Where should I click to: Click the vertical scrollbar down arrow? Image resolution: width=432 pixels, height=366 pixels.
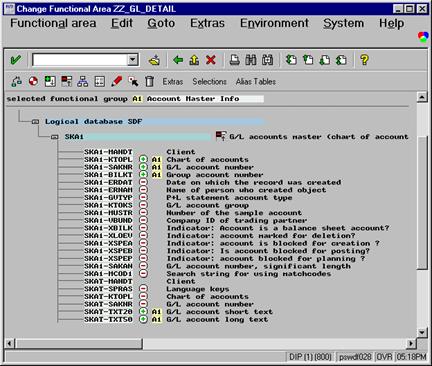422,332
